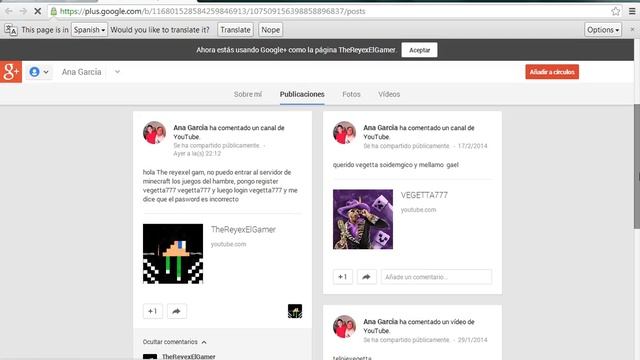The width and height of the screenshot is (640, 360).
Task: Click post text beginning 'hola The reyexel gam'
Action: point(220,186)
